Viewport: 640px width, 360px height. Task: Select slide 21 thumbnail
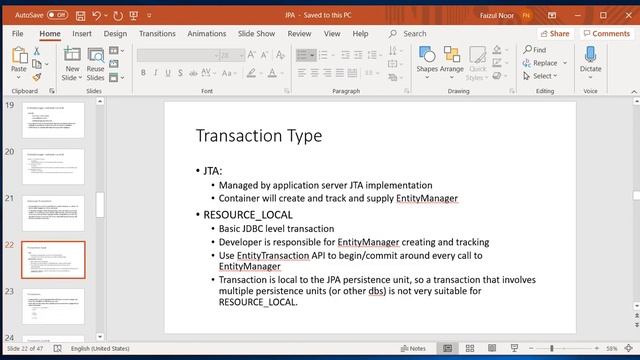tap(53, 213)
